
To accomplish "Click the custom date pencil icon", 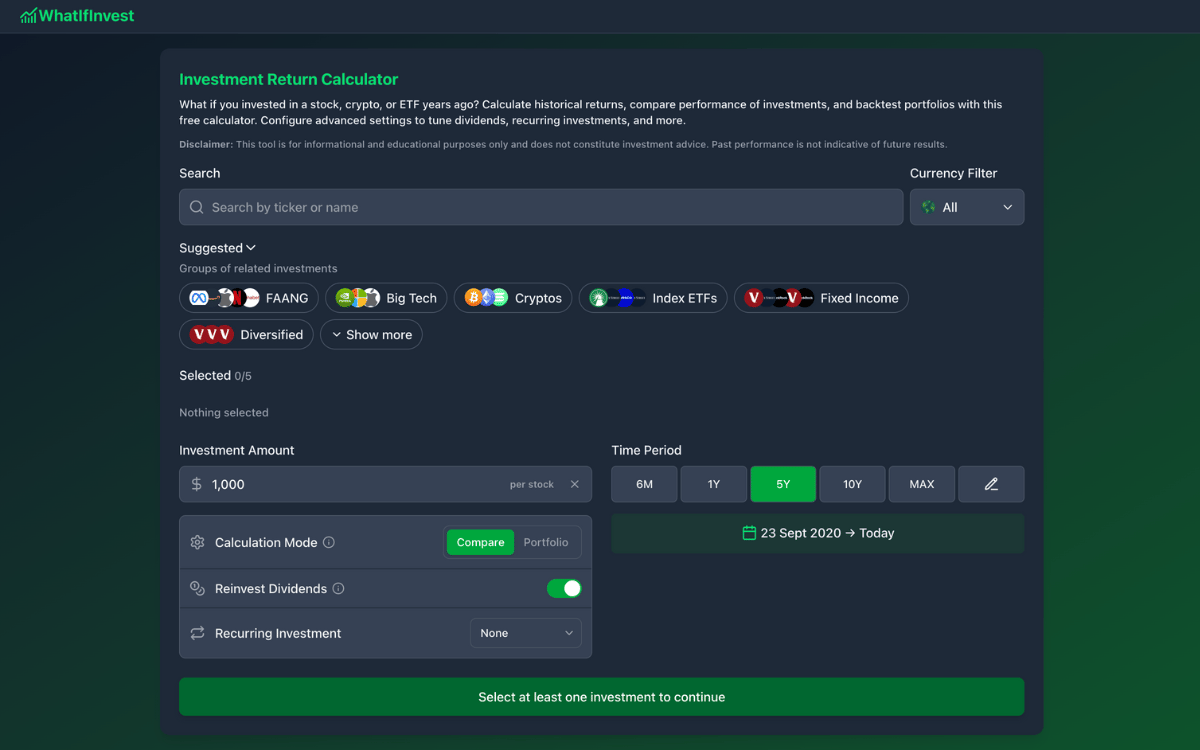I will [x=991, y=484].
